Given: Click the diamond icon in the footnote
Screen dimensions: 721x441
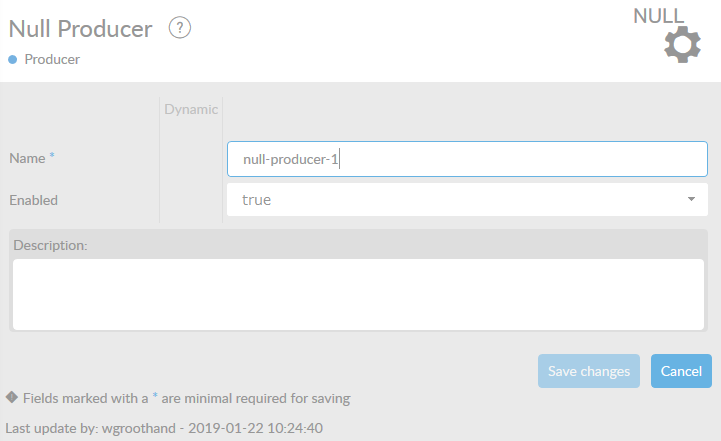Looking at the screenshot, I should pyautogui.click(x=11, y=397).
